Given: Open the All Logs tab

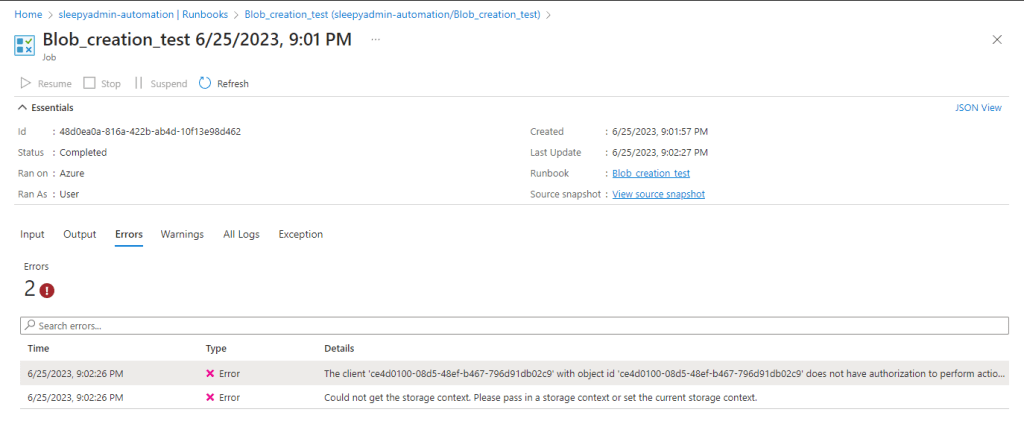Looking at the screenshot, I should pyautogui.click(x=241, y=234).
